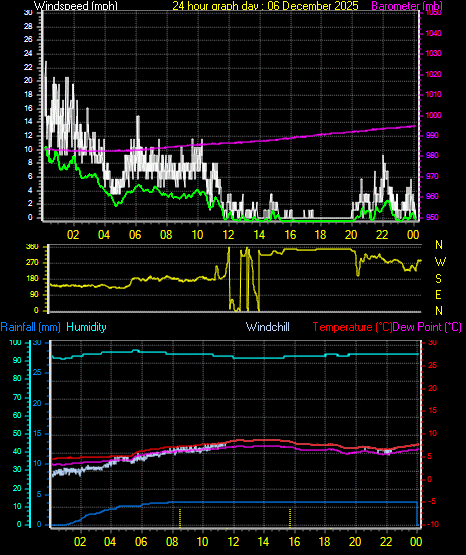Click the barometer axis value 1010

coord(433,95)
